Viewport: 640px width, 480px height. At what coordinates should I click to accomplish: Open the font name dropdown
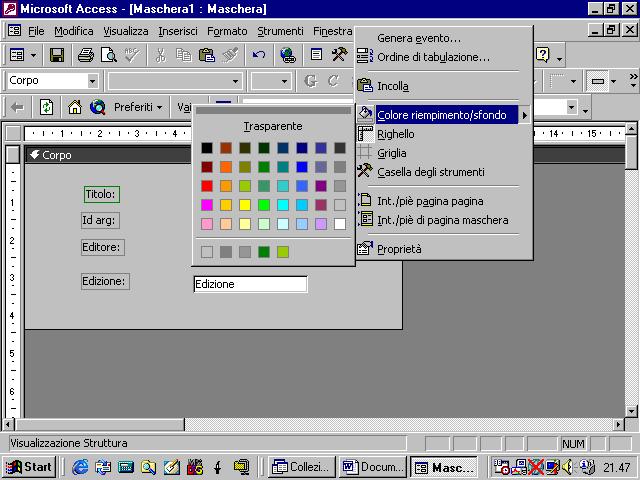tap(236, 81)
